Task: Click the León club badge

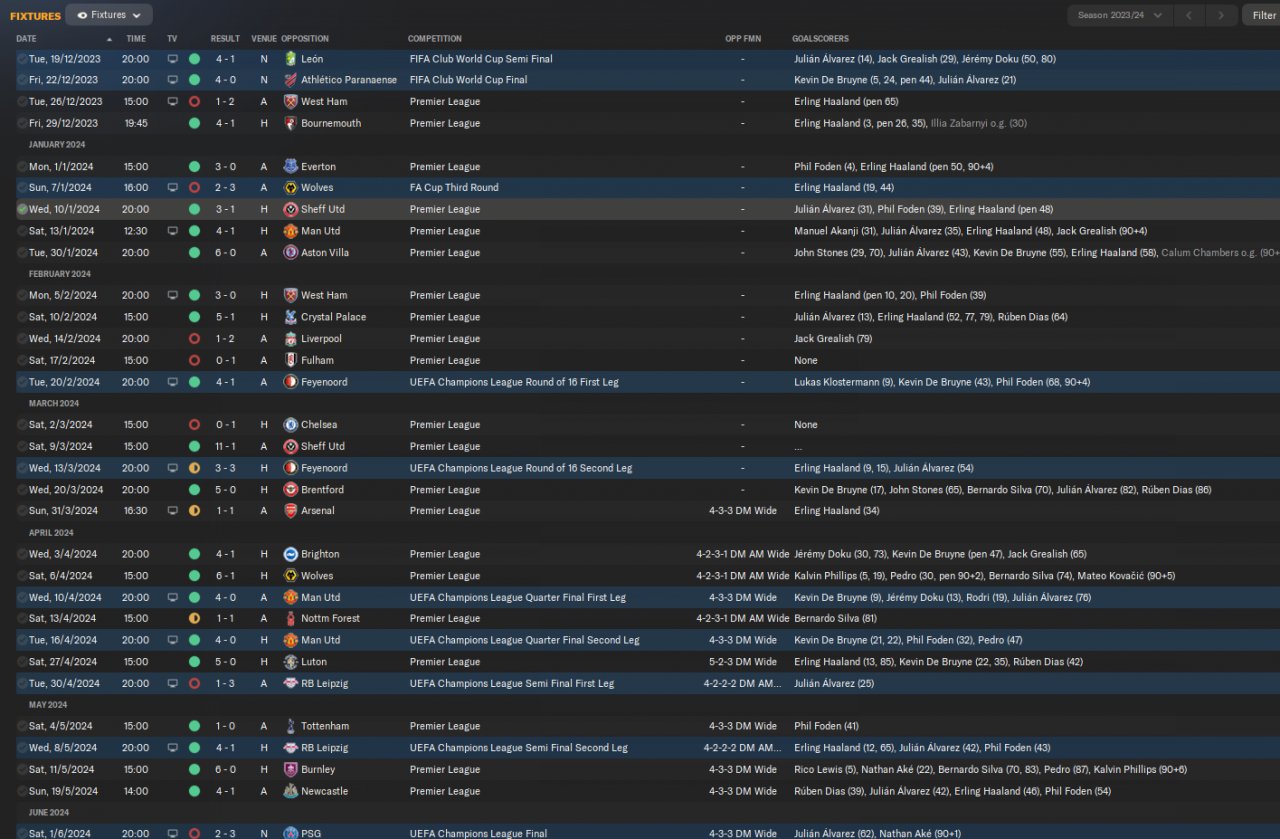Action: 290,59
